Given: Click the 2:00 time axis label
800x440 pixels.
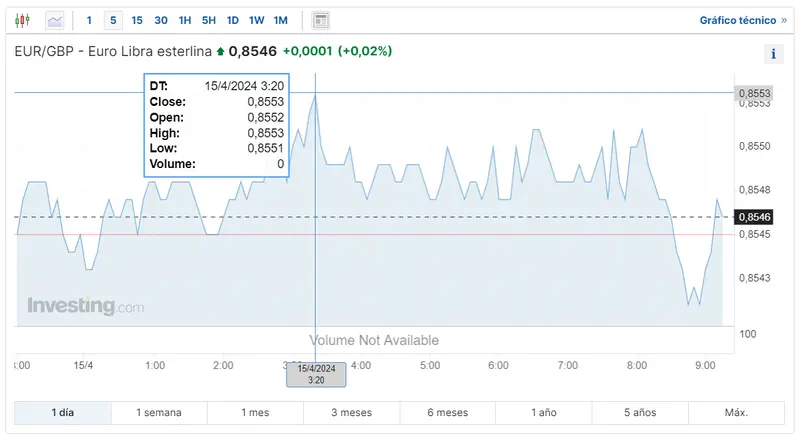Looking at the screenshot, I should point(223,365).
